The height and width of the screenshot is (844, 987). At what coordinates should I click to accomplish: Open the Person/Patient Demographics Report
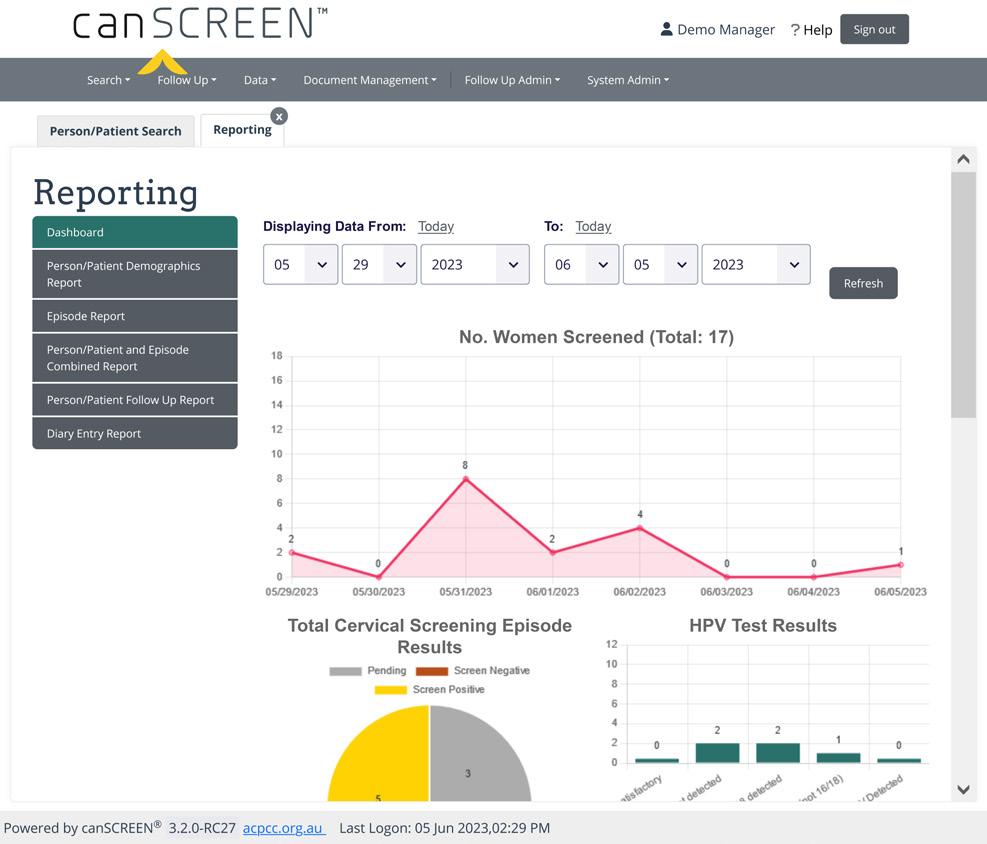click(134, 273)
